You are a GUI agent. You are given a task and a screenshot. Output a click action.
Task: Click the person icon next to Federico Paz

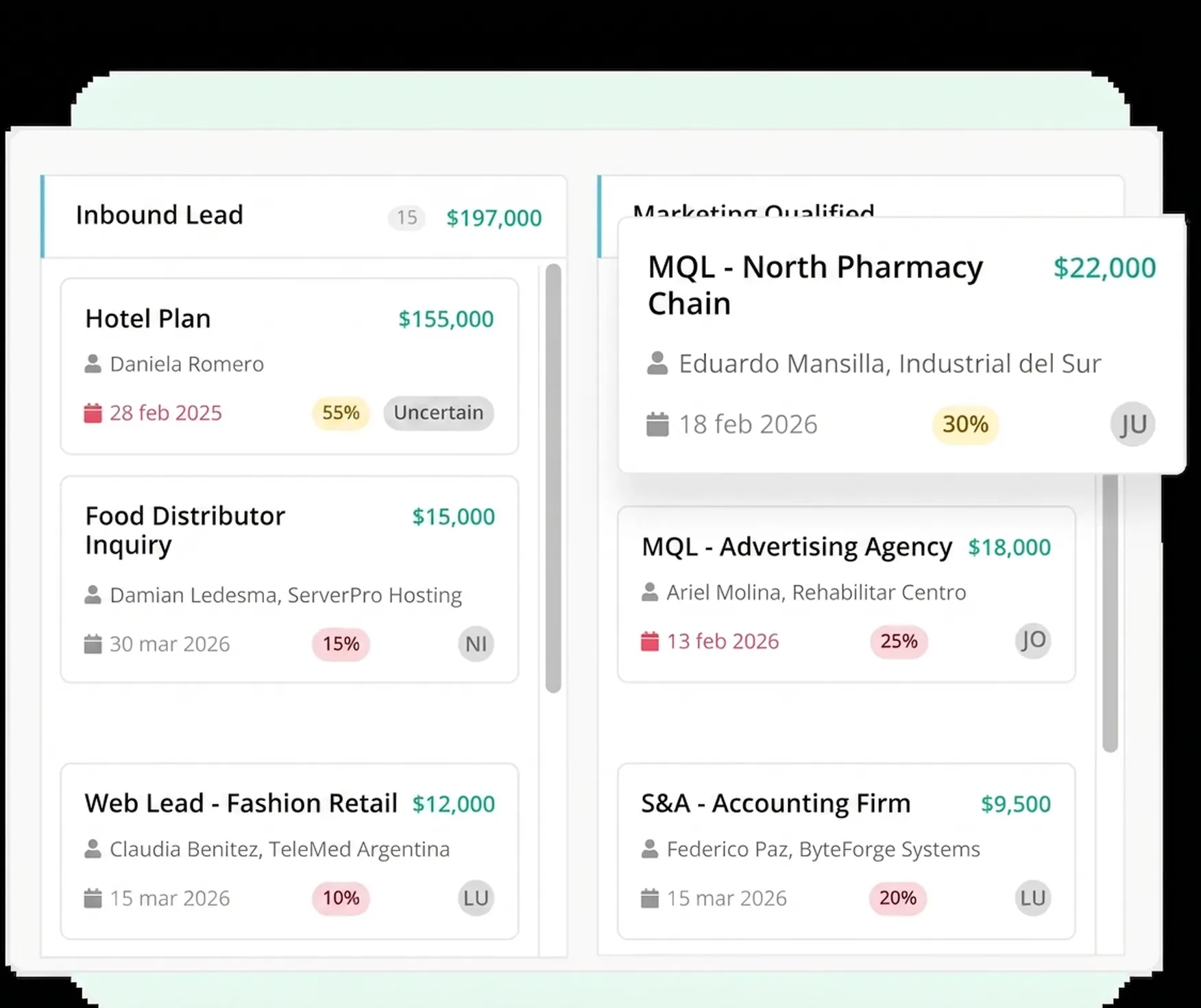click(x=649, y=849)
